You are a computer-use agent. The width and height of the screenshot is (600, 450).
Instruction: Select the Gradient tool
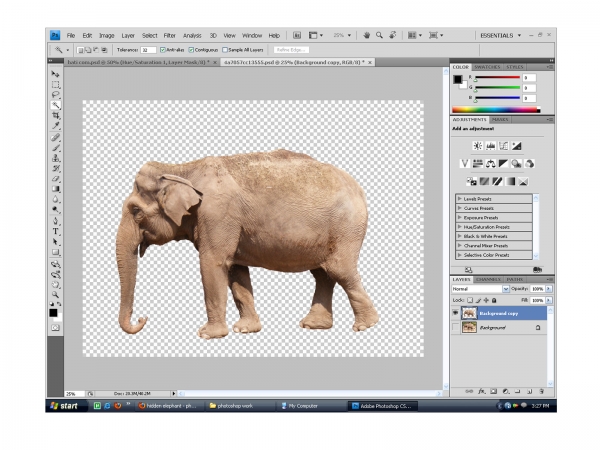[x=55, y=189]
